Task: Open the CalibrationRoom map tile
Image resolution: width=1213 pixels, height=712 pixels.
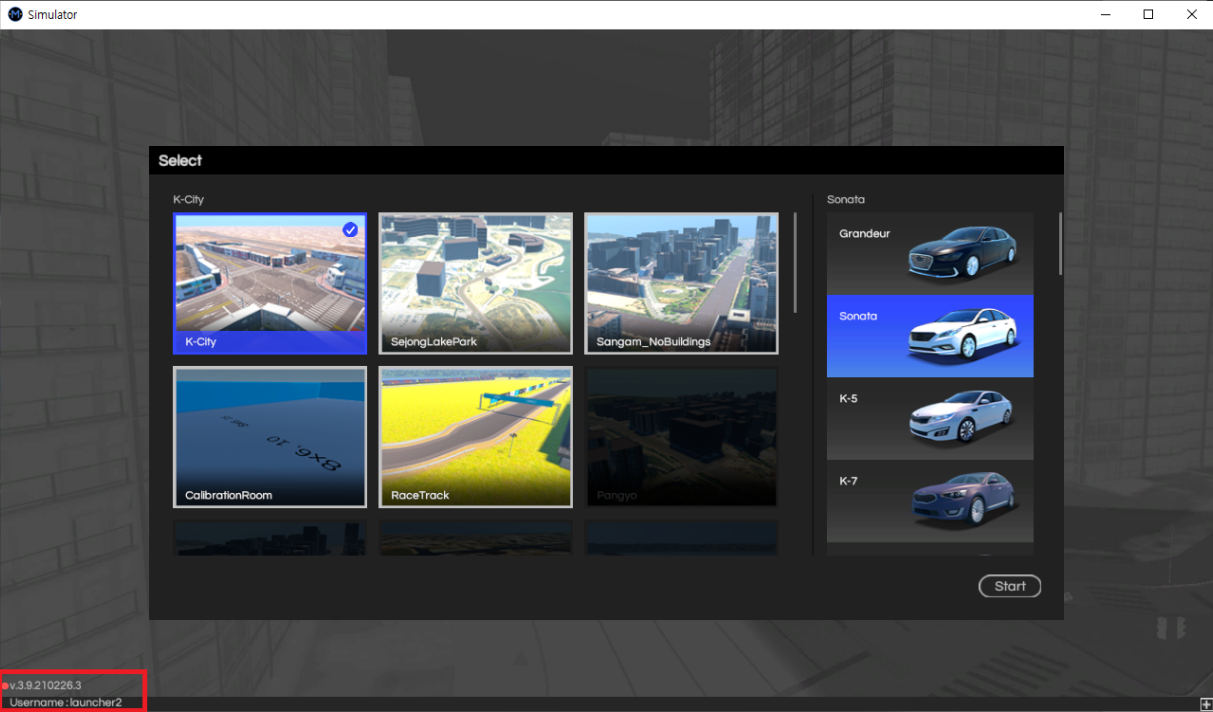Action: point(270,437)
